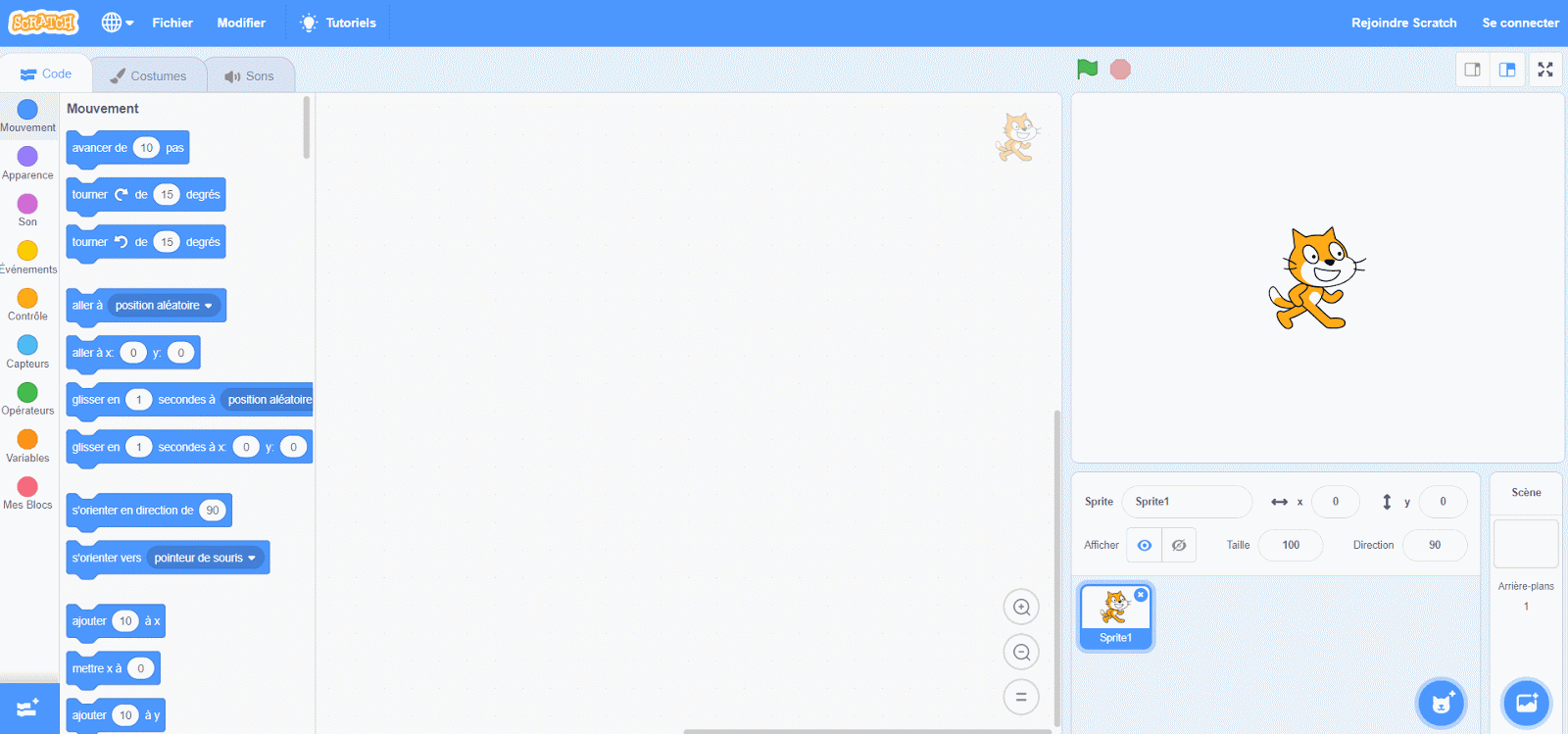The width and height of the screenshot is (1568, 734).
Task: Click degrees value in 'tourner' clockwise block
Action: click(167, 195)
